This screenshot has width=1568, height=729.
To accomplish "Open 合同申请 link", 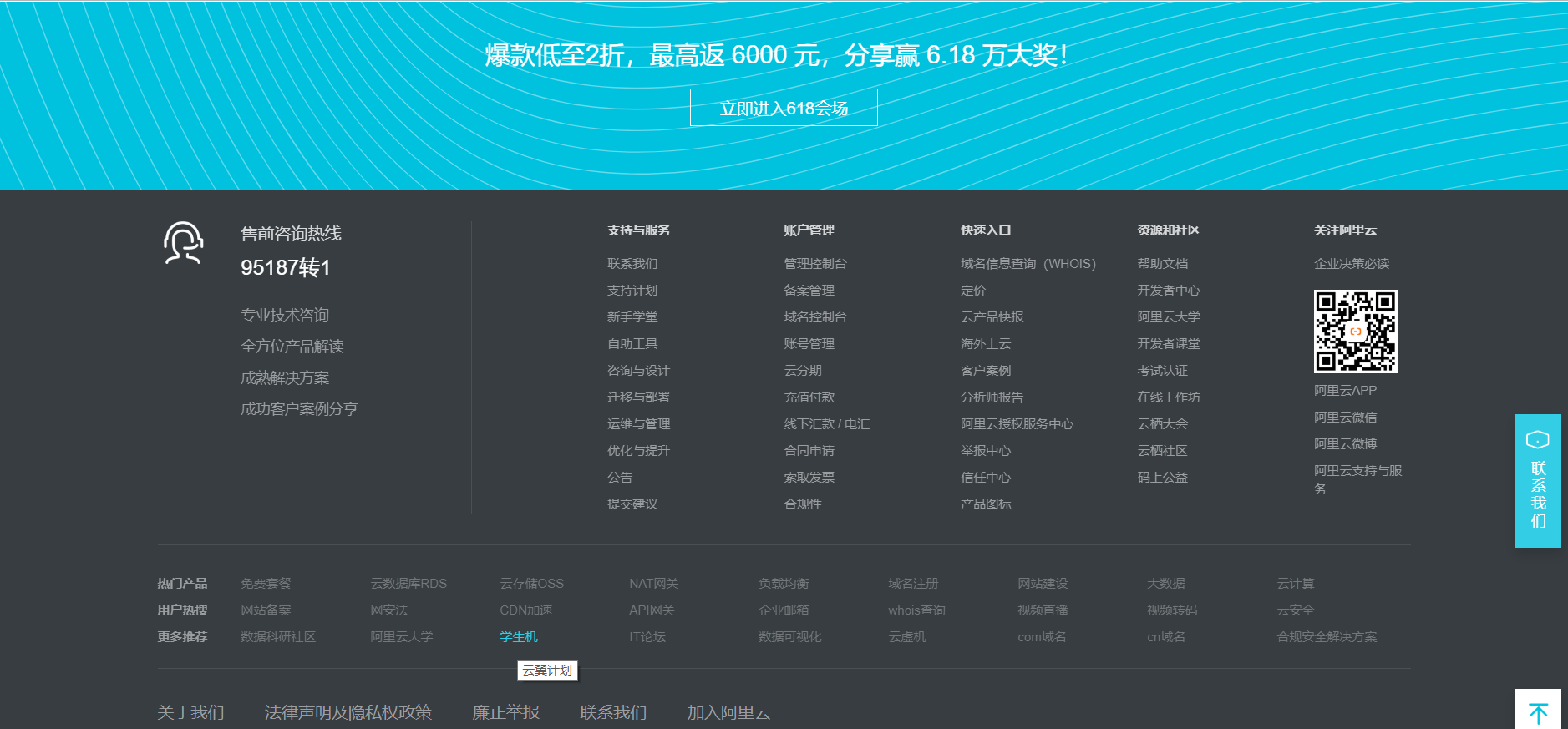I will click(x=809, y=451).
